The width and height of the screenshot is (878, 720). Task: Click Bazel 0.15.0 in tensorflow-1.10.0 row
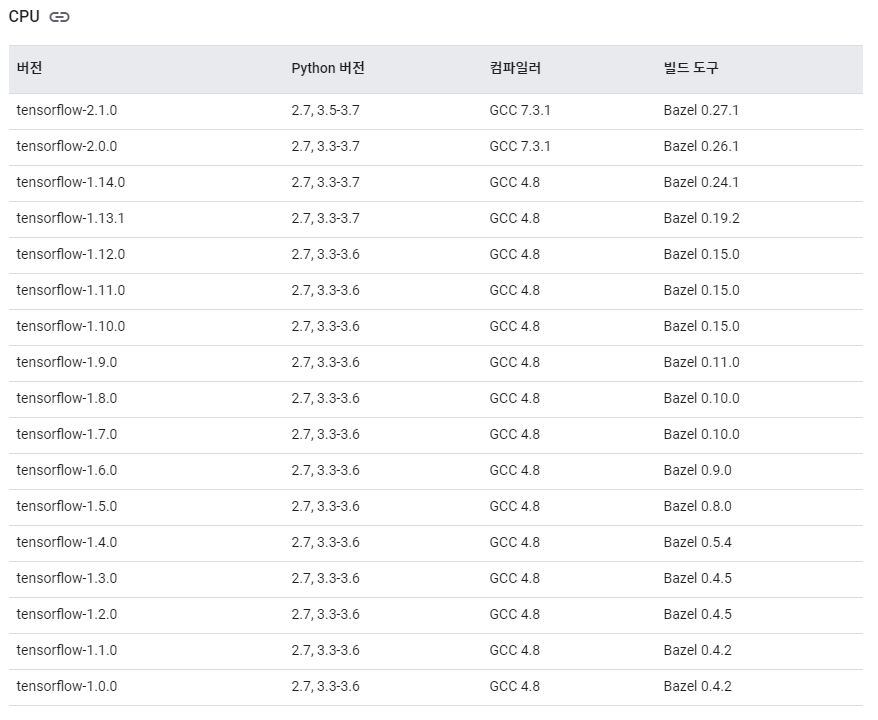[x=702, y=326]
